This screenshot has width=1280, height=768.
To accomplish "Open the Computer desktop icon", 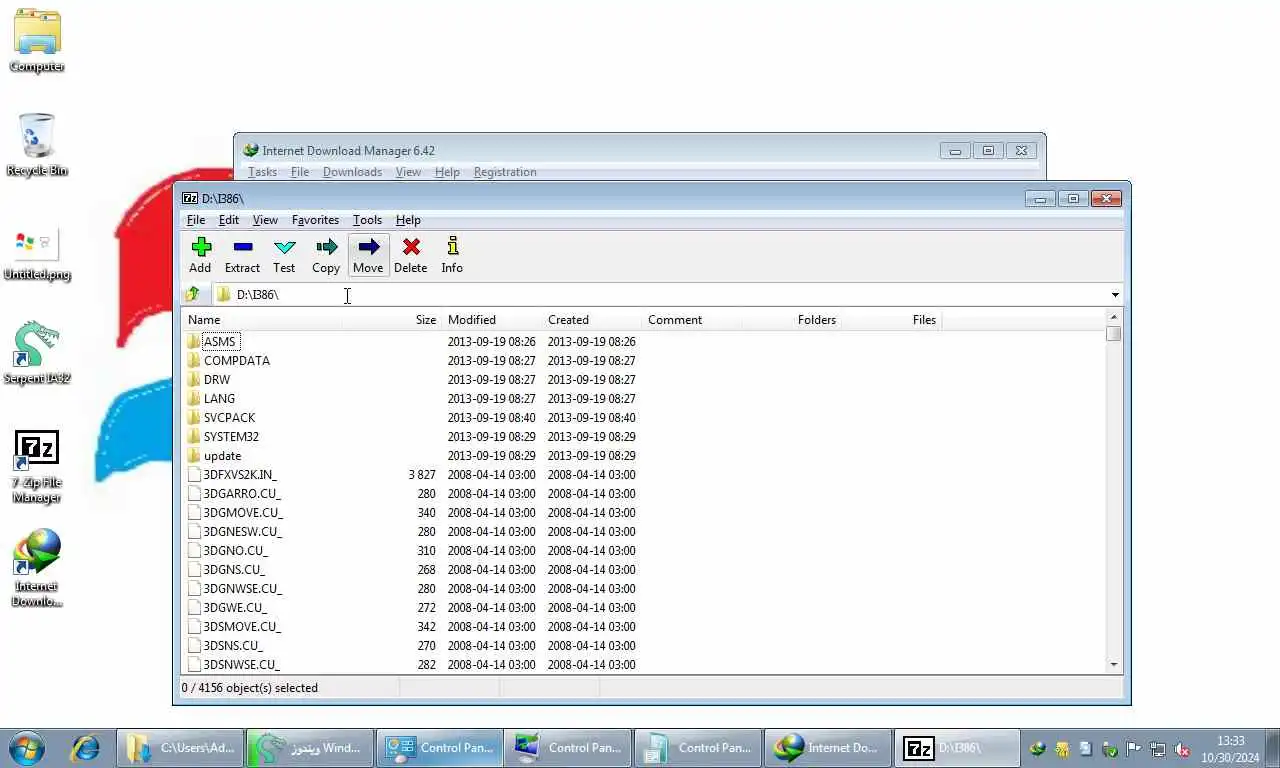I will pyautogui.click(x=37, y=40).
